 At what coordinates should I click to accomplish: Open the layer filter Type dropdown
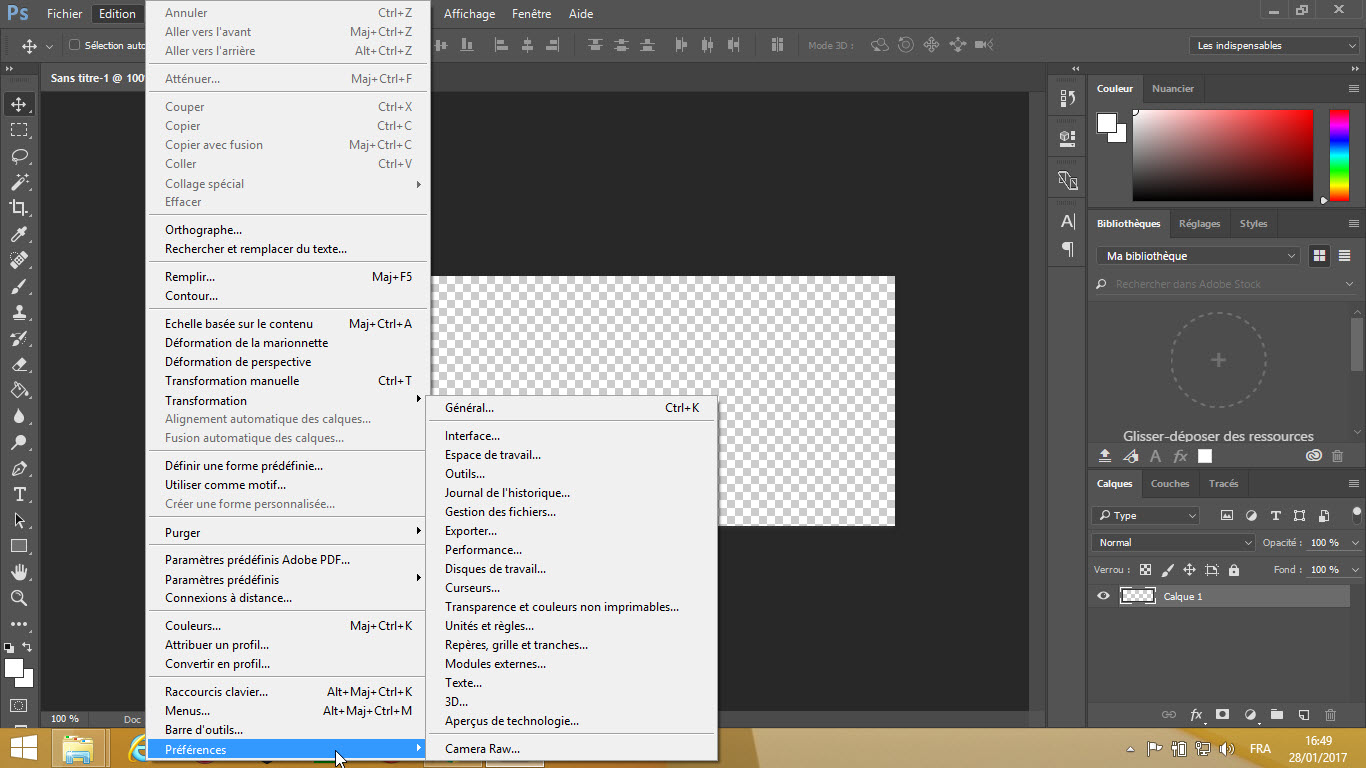tap(1146, 516)
